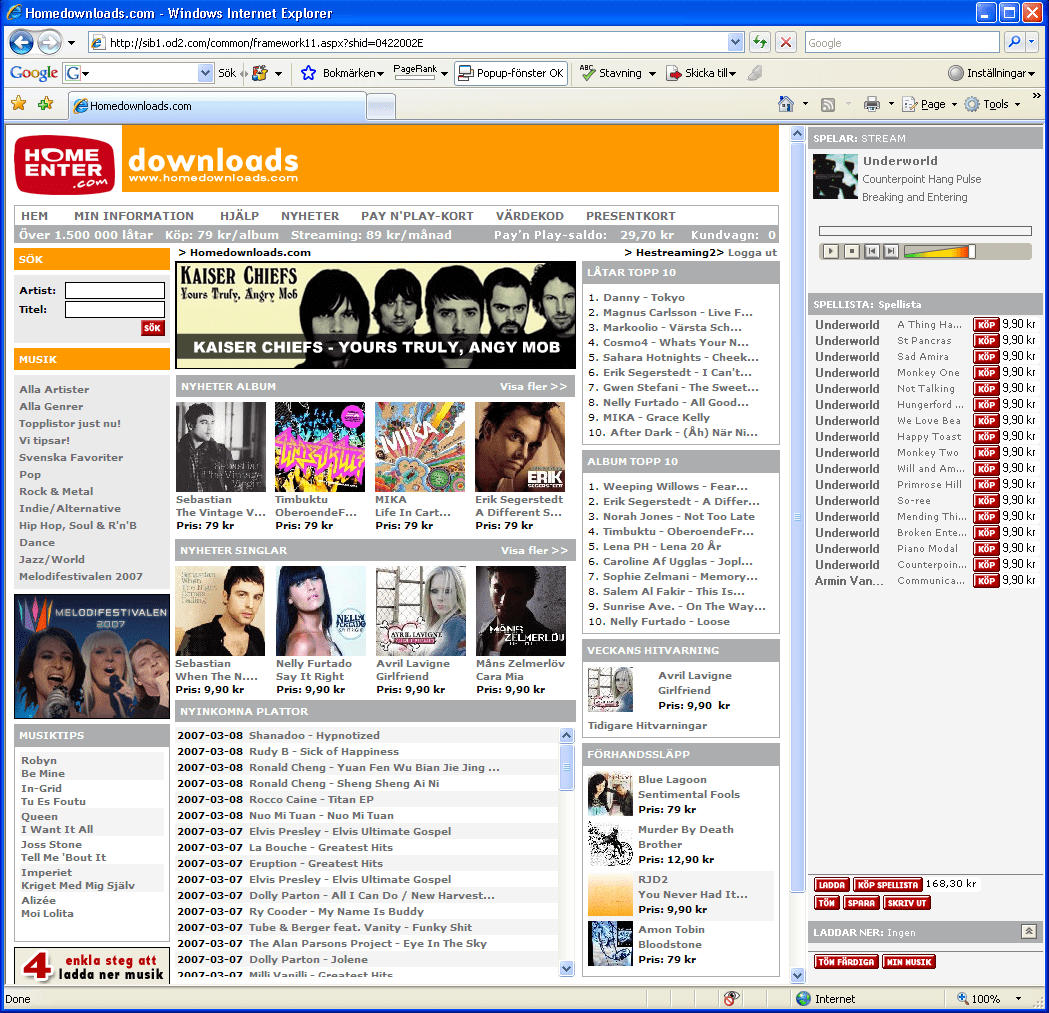Screen dimensions: 1049x1013
Task: Click the Next track player button
Action: (891, 252)
